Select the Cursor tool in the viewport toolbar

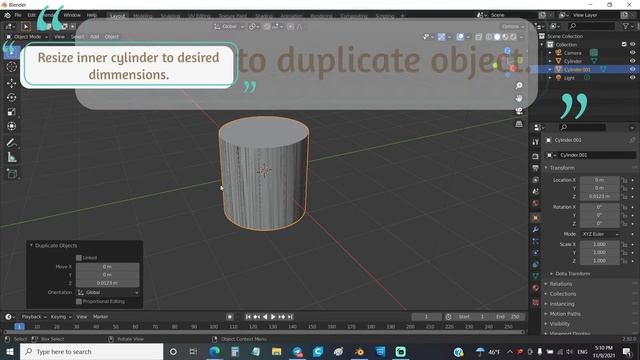(11, 67)
